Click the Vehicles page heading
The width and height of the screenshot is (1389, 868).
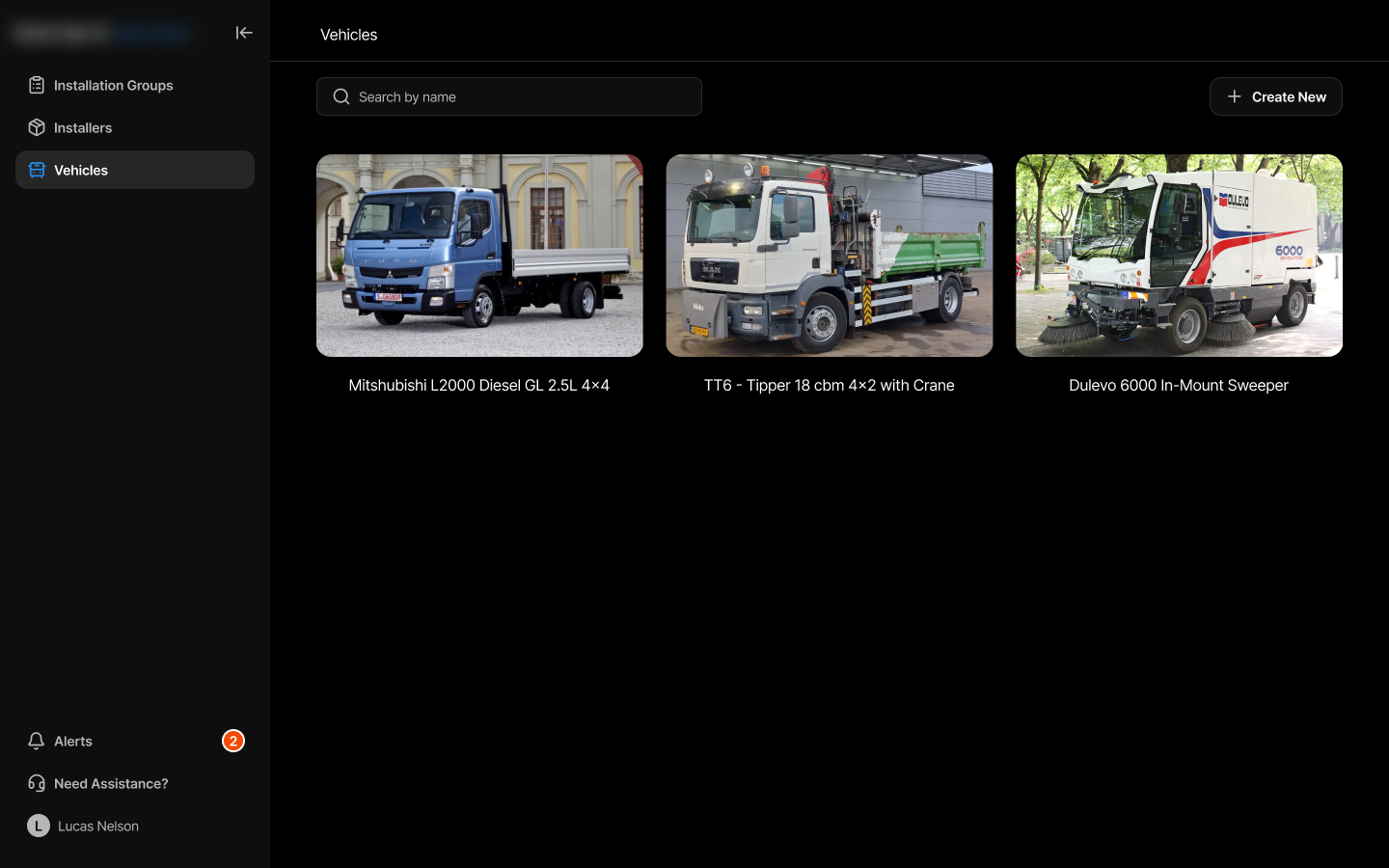pos(349,35)
